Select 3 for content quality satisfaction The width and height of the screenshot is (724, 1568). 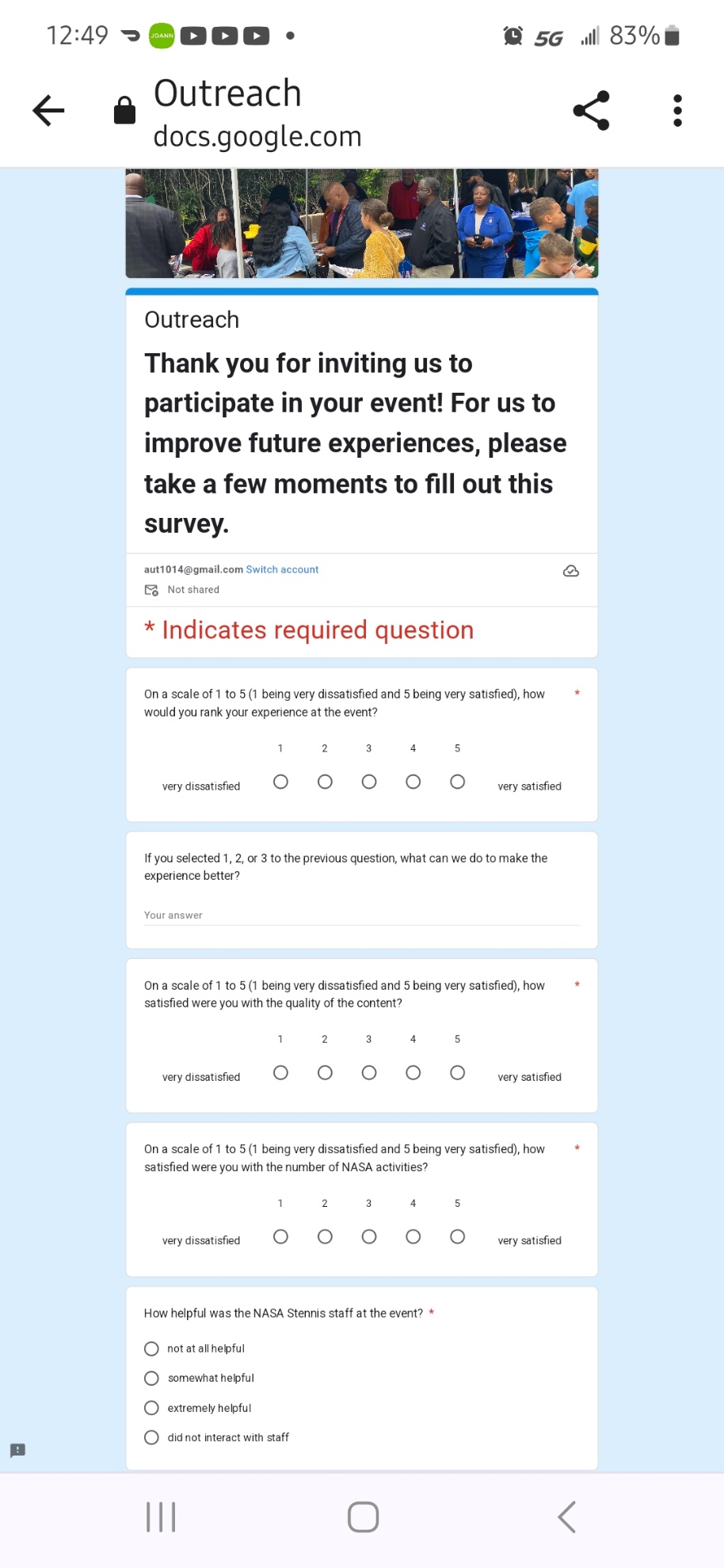point(369,1072)
